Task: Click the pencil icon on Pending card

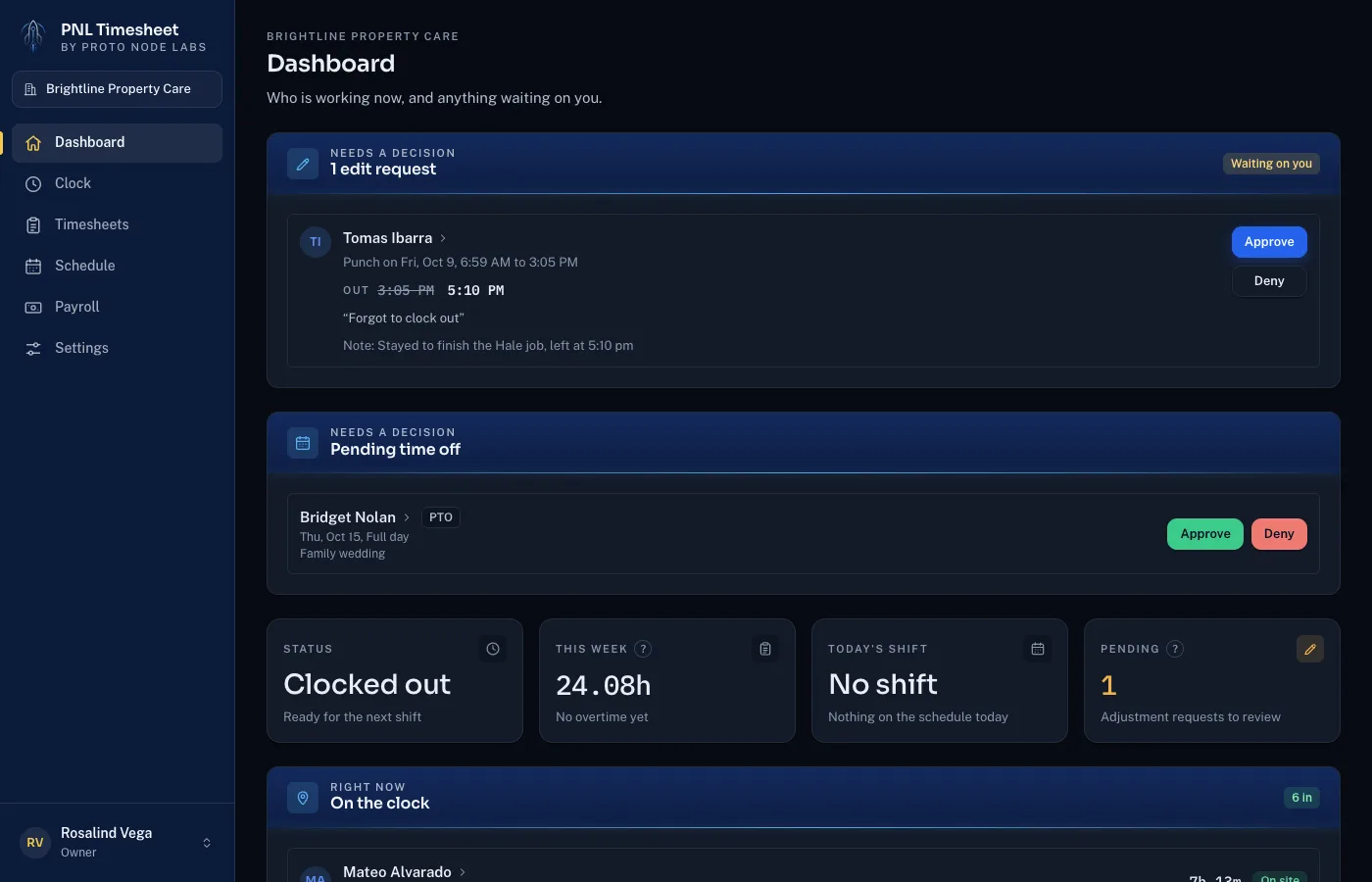Action: pos(1310,649)
